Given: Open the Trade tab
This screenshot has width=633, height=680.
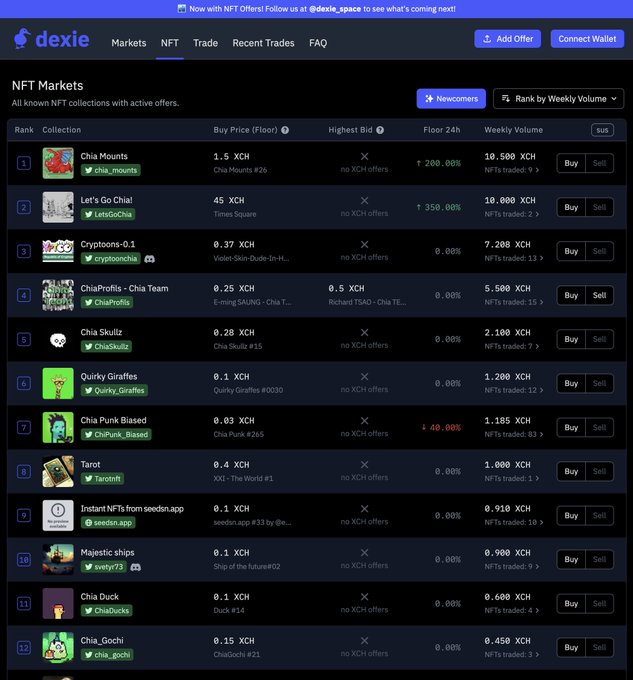Looking at the screenshot, I should [206, 43].
